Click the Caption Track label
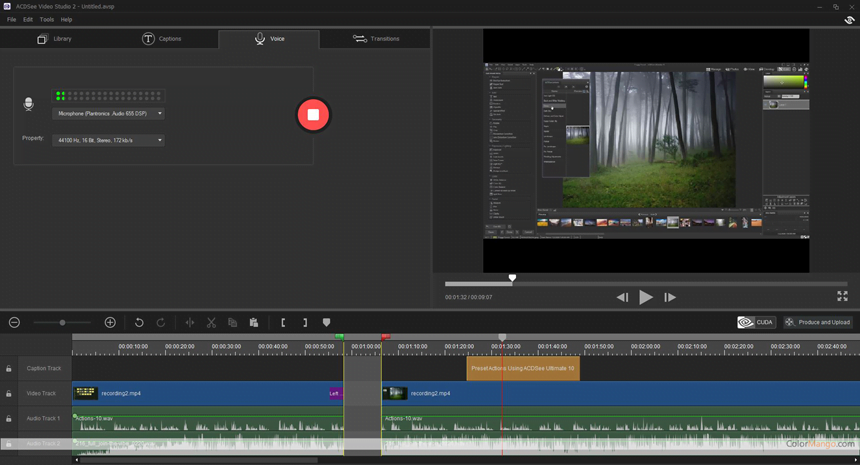 44,368
